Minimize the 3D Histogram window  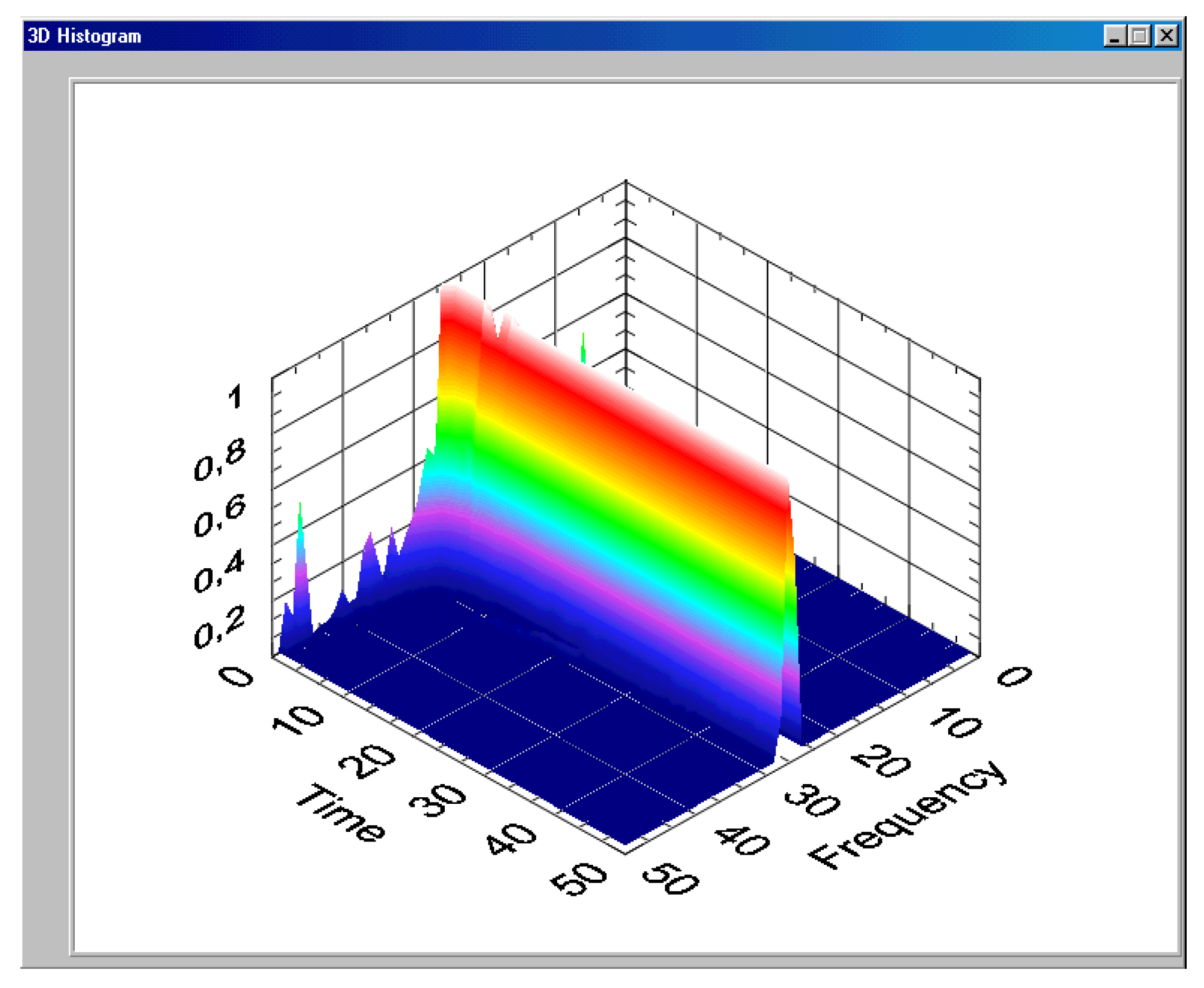click(x=1114, y=36)
